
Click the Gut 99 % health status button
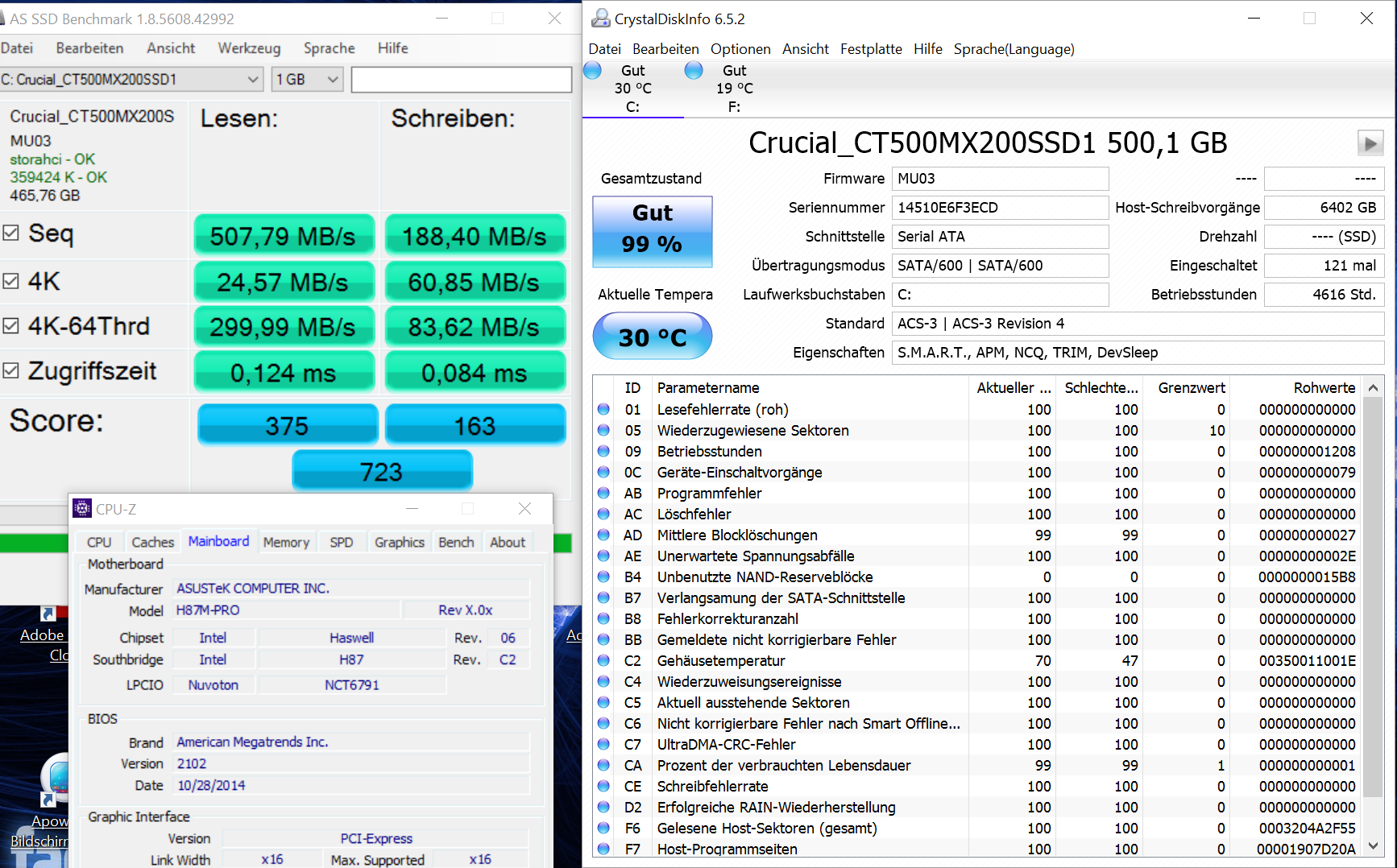(653, 232)
